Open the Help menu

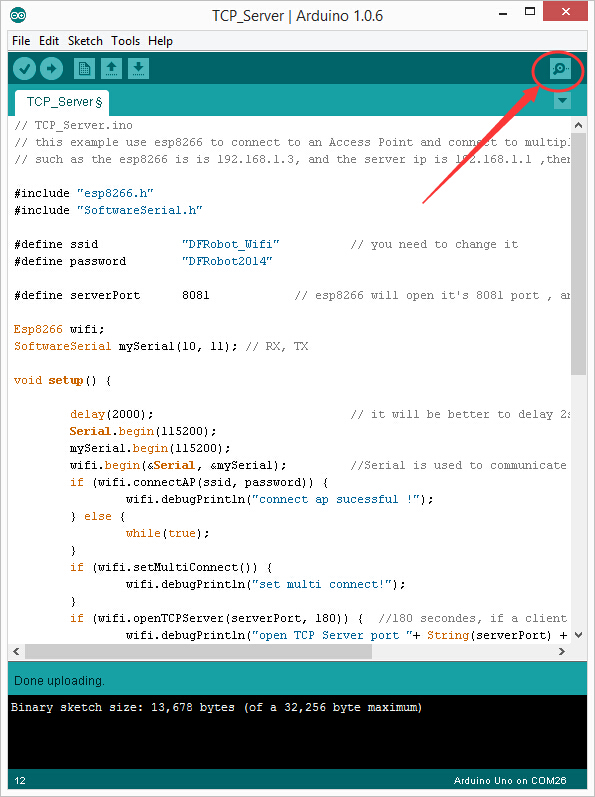coord(160,41)
